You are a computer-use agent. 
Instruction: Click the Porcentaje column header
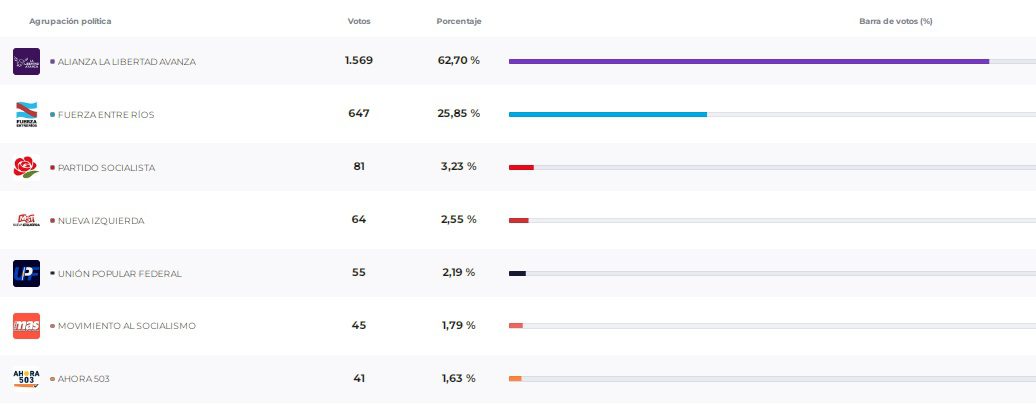point(459,21)
